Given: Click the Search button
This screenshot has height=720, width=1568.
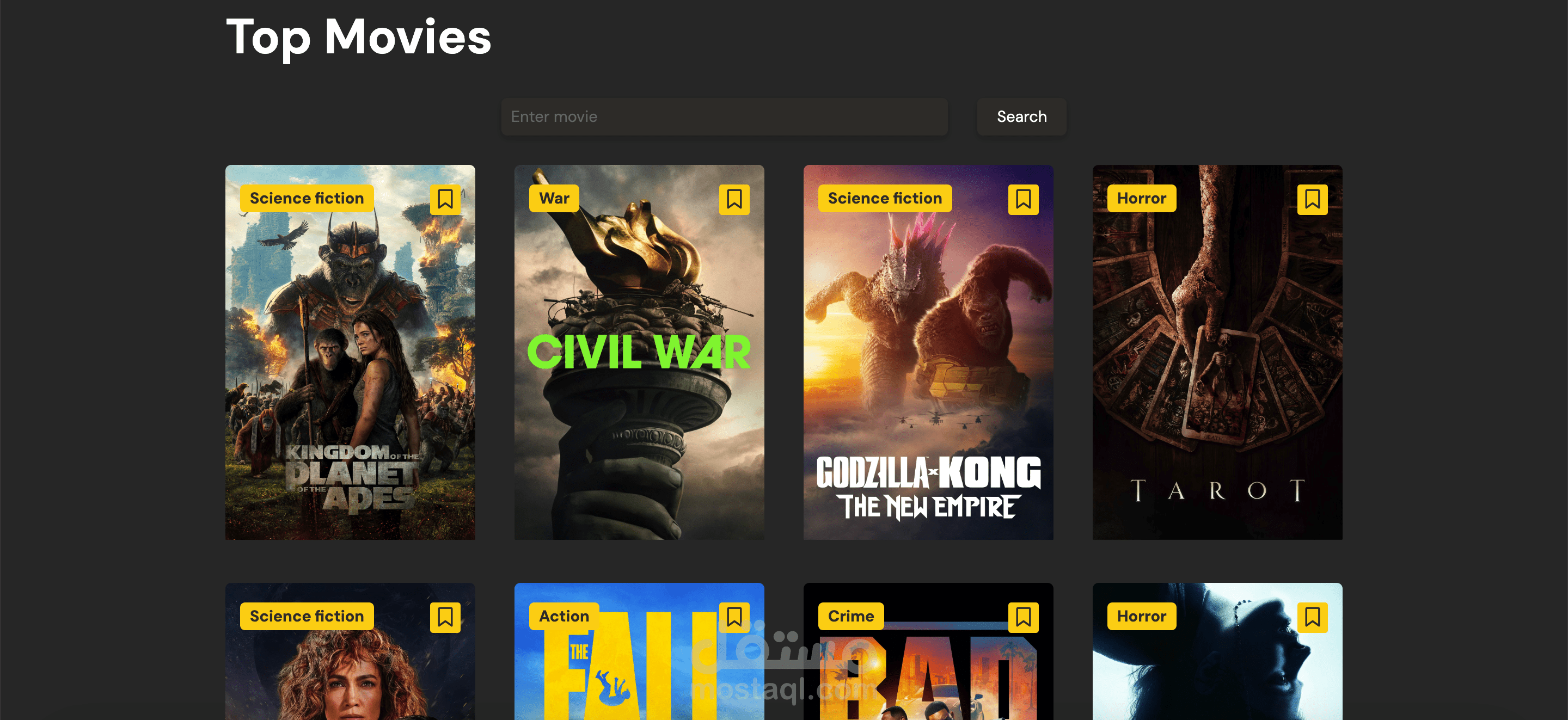Looking at the screenshot, I should (1021, 116).
